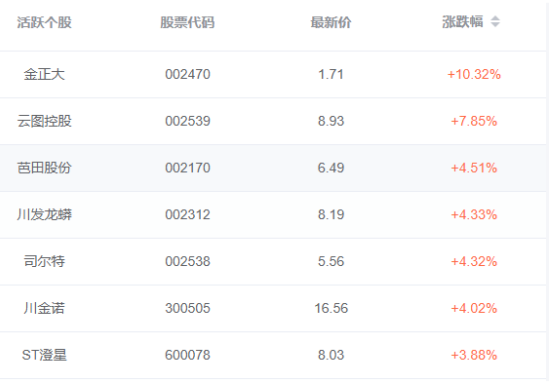Open stock 司尔特
This screenshot has width=550, height=388.
click(x=44, y=261)
